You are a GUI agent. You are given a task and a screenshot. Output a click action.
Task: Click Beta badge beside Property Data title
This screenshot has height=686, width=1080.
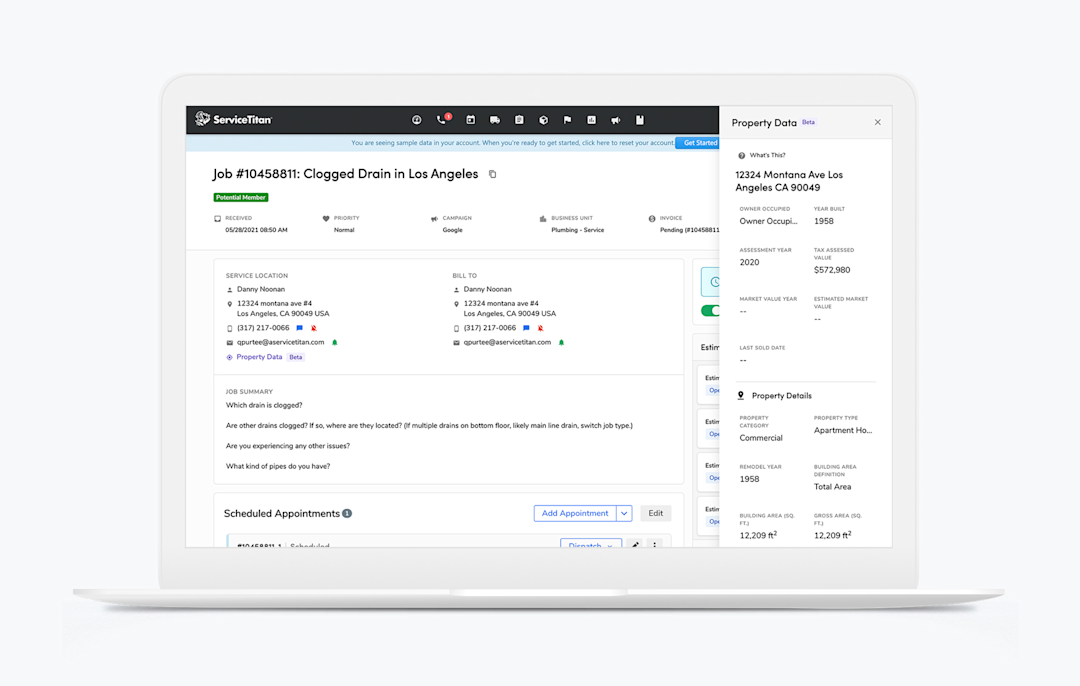coord(809,122)
